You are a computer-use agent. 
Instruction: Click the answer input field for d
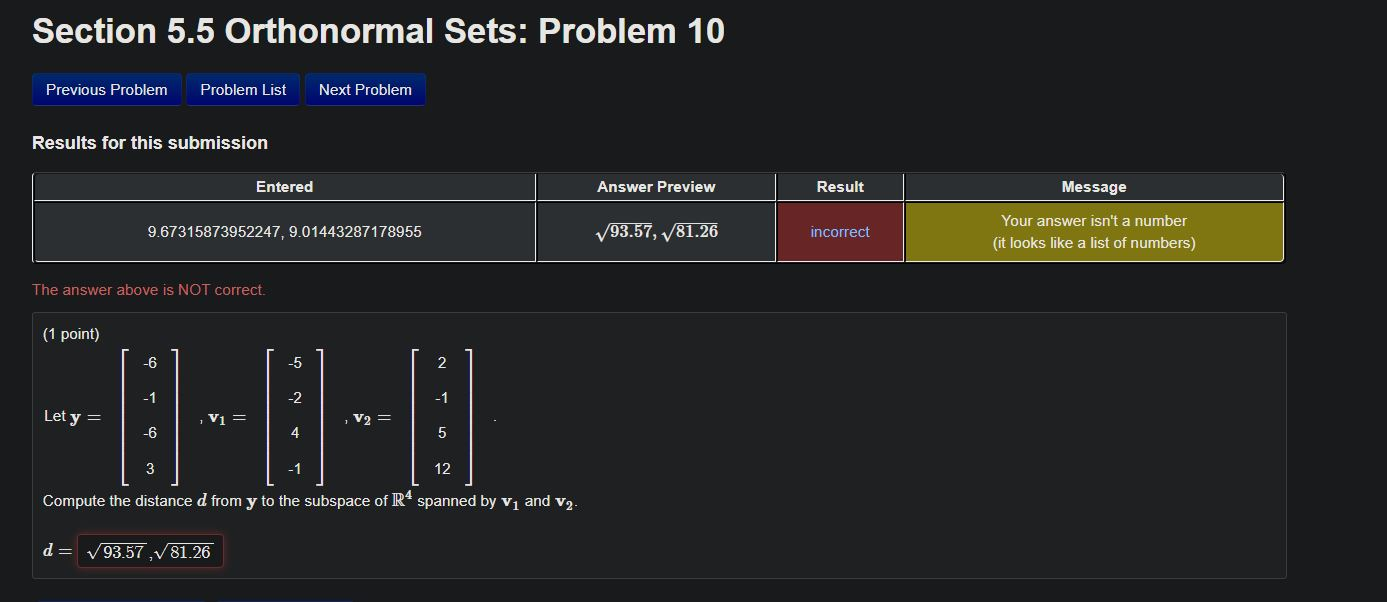point(150,551)
